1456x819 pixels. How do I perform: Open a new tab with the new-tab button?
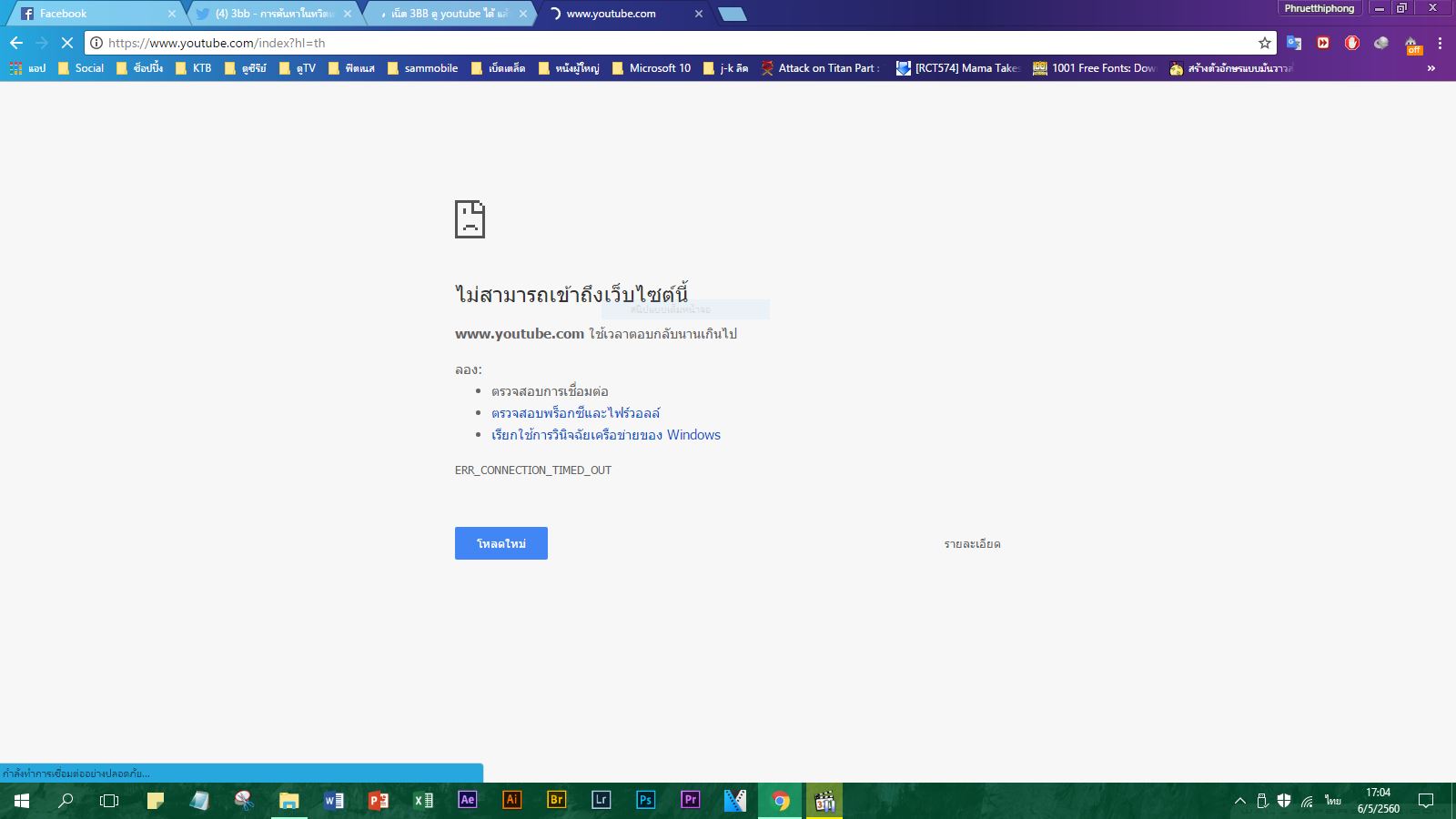tap(732, 14)
